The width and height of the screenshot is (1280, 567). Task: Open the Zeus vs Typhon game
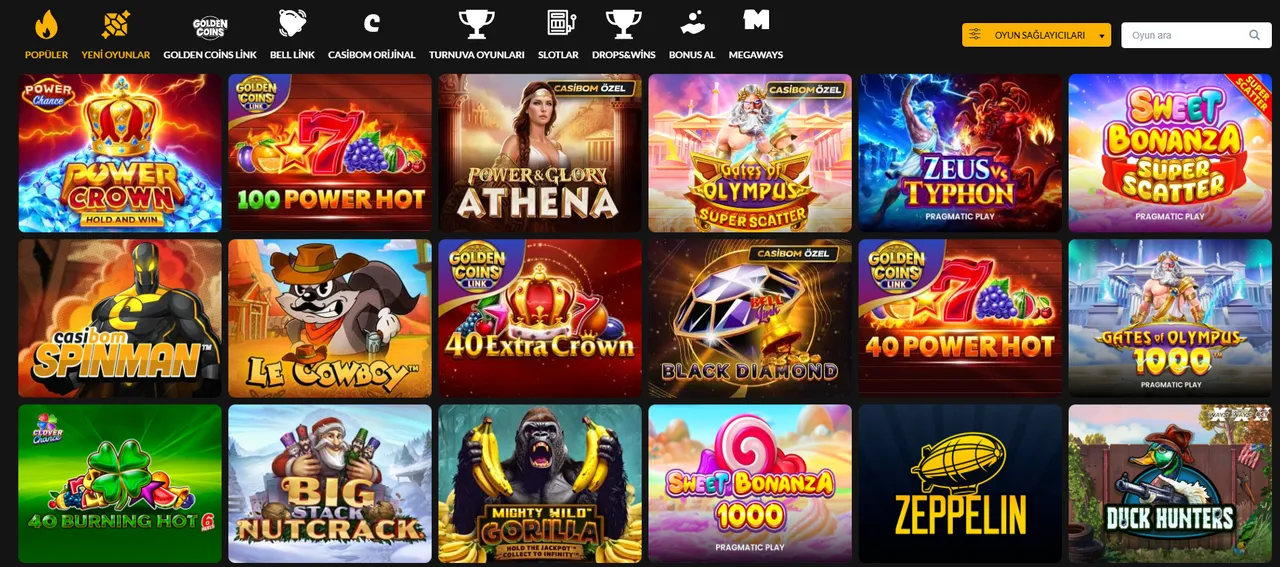click(960, 153)
